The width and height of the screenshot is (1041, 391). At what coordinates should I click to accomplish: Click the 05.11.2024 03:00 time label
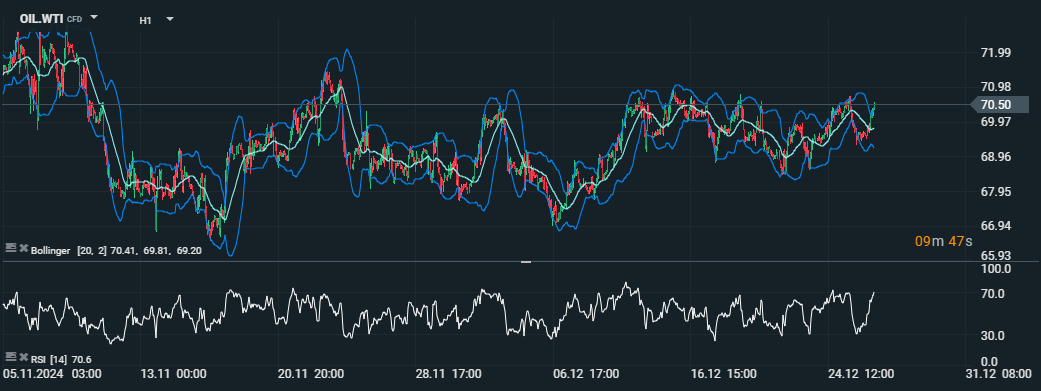[51, 374]
